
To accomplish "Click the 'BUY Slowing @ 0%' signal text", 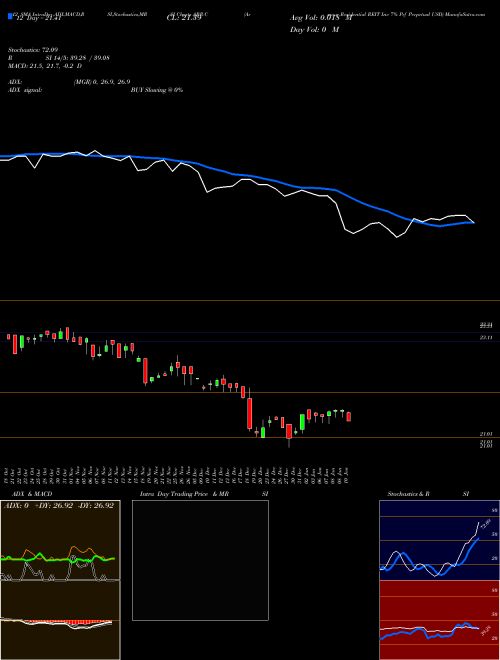I will pyautogui.click(x=157, y=90).
